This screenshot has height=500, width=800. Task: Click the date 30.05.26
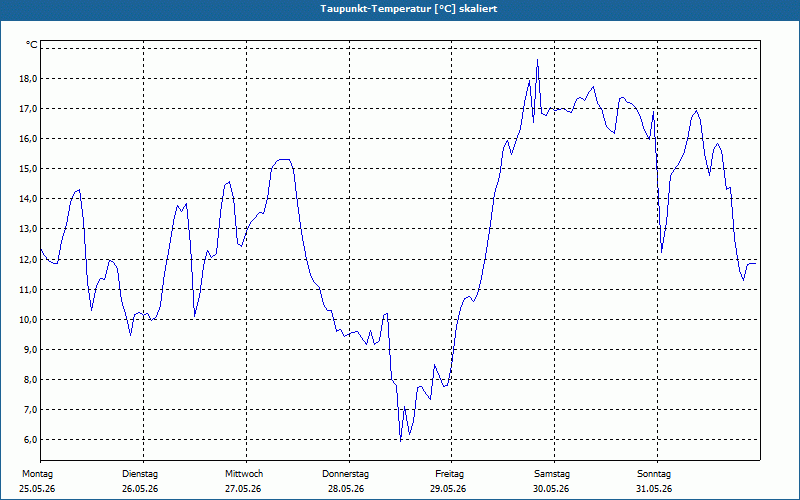(552, 489)
